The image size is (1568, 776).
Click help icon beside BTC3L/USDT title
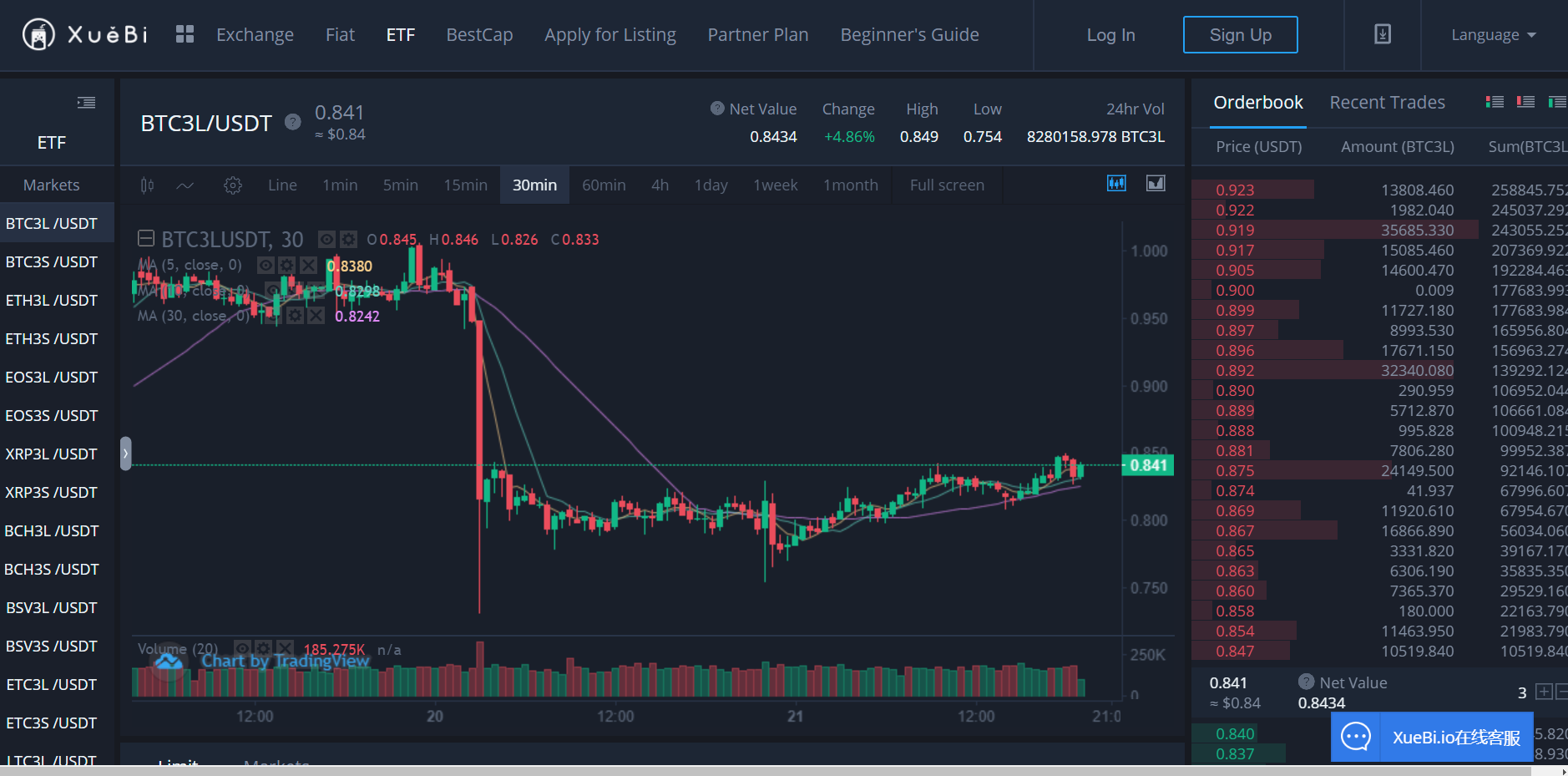coord(292,122)
